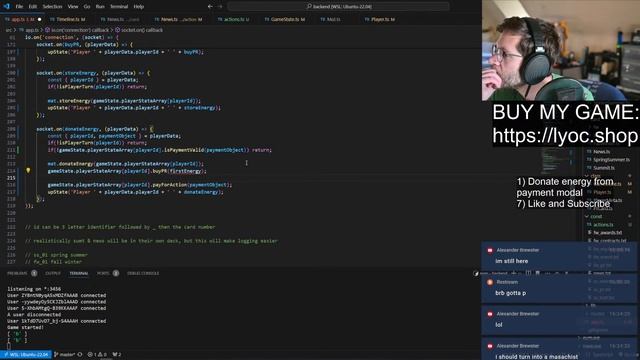Viewport: 640px width, 360px height.
Task: Switch to the Player.ts editor tab
Action: coord(382,19)
